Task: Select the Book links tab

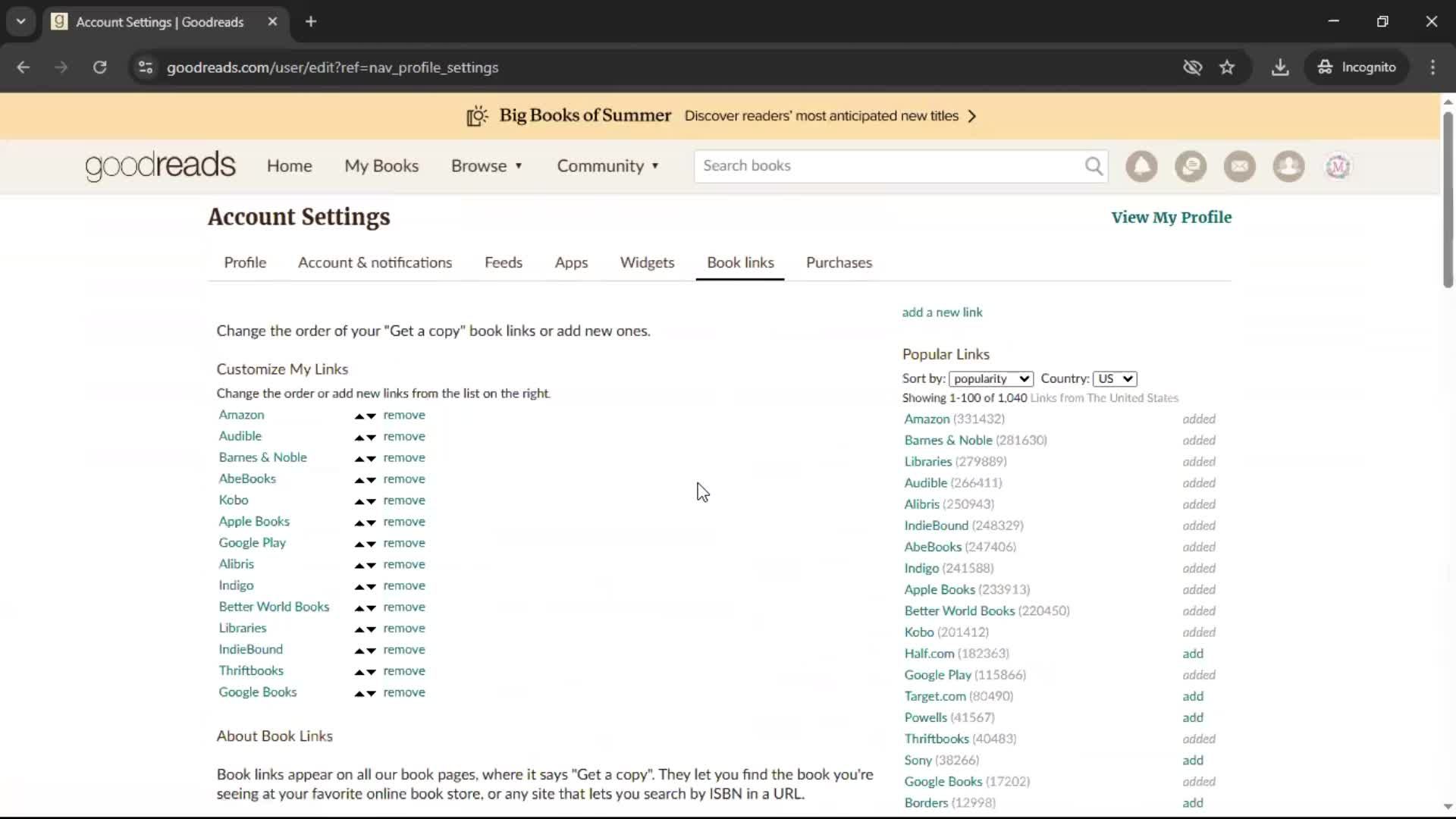Action: pos(740,262)
